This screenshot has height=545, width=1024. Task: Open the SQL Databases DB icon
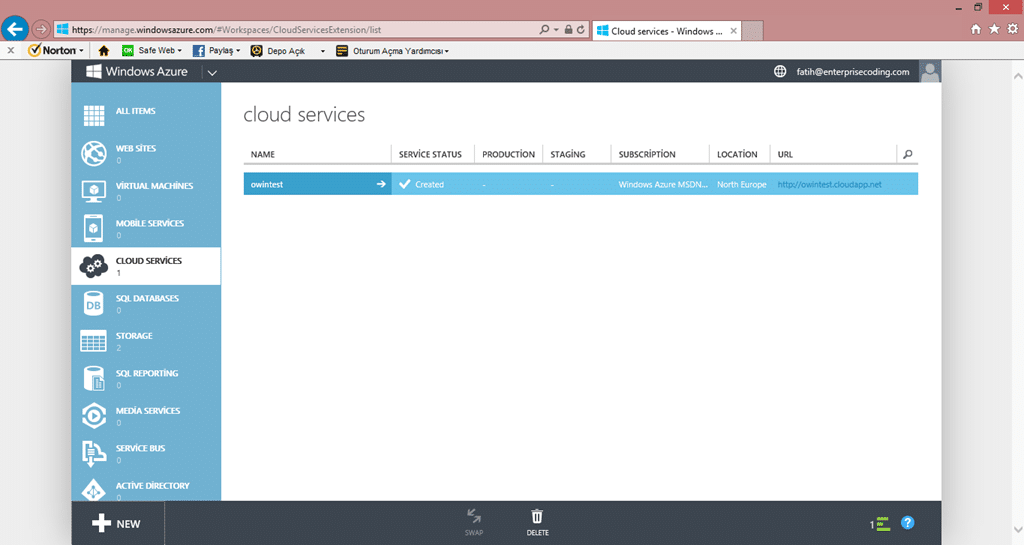coord(93,304)
